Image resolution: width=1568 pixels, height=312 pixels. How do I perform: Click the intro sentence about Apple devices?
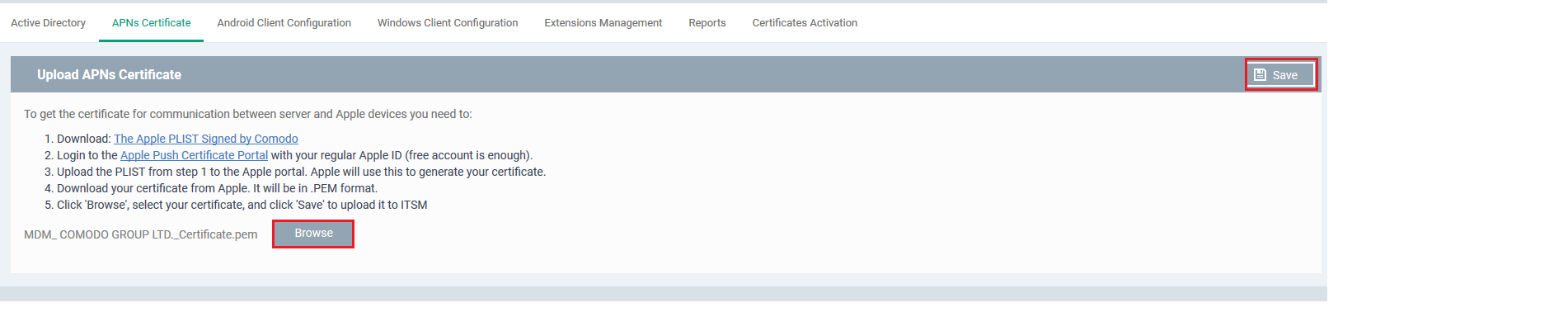click(x=248, y=114)
